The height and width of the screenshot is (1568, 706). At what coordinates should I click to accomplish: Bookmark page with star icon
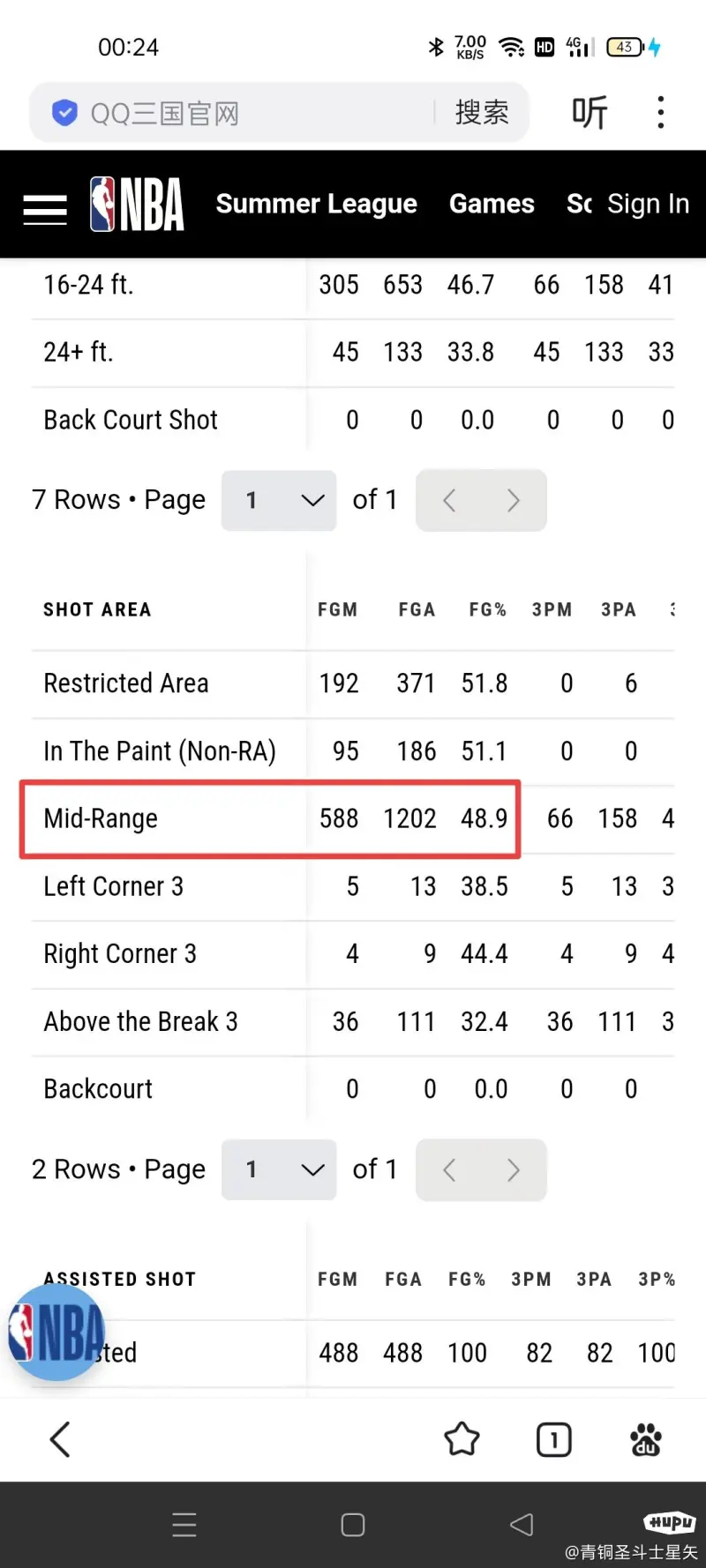[462, 1440]
